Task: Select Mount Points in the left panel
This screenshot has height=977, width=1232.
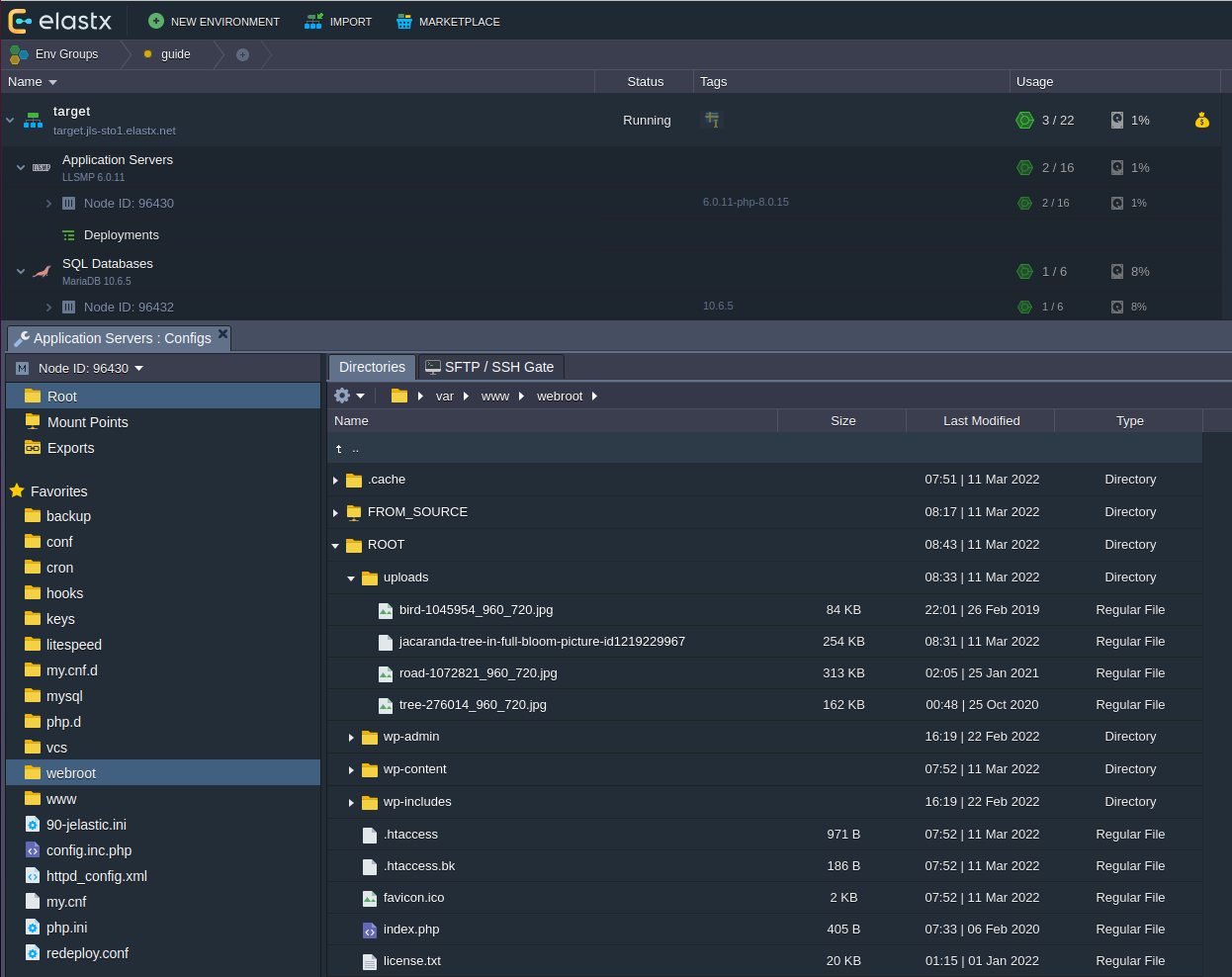Action: 87,422
